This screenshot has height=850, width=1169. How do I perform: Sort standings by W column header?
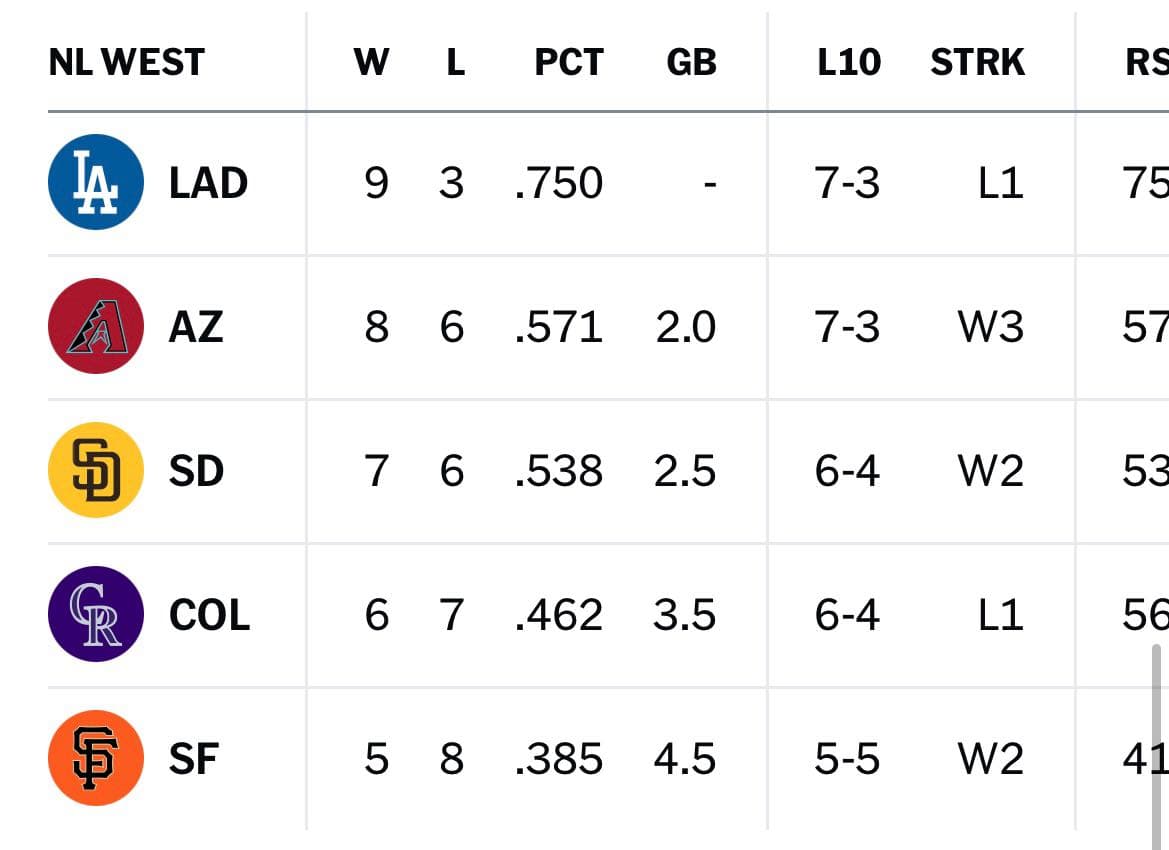371,62
